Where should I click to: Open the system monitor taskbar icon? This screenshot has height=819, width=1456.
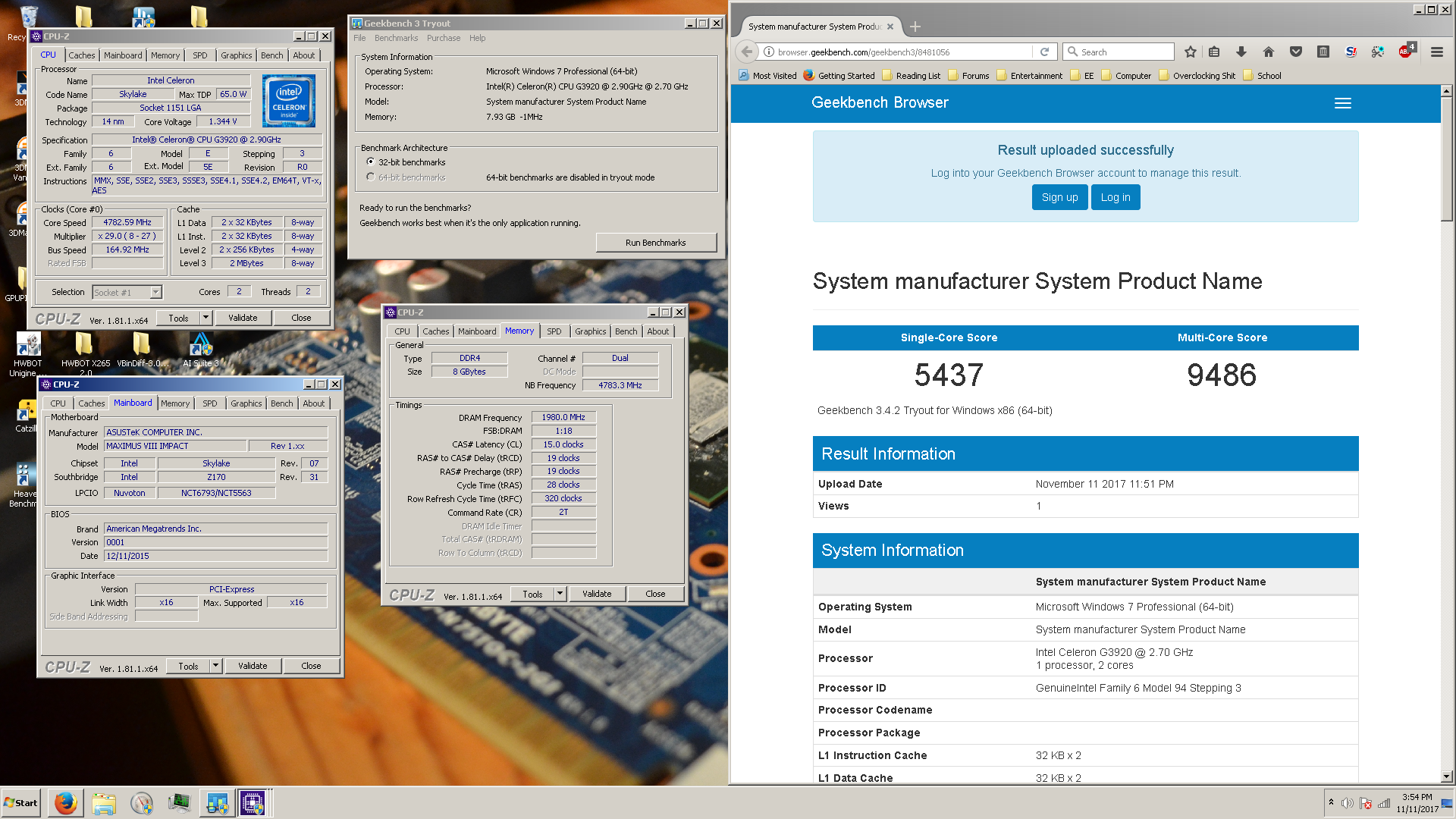pyautogui.click(x=179, y=802)
